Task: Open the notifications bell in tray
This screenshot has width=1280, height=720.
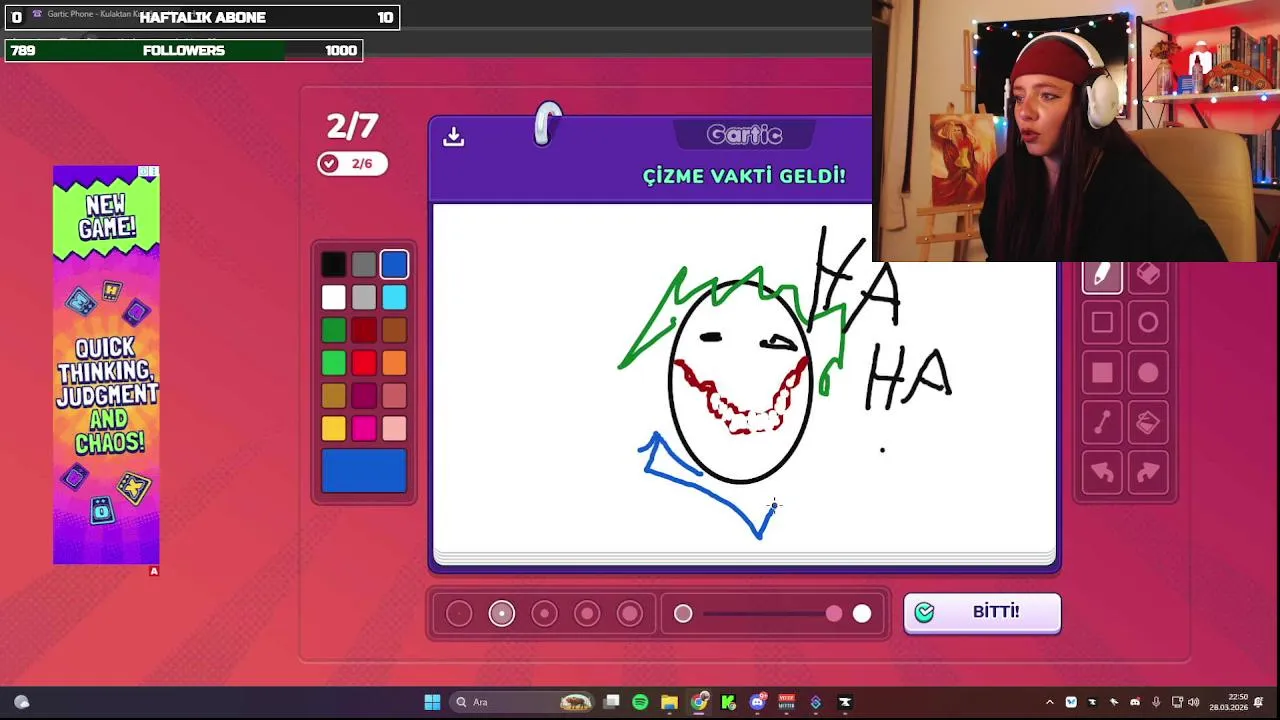Action: [1259, 702]
